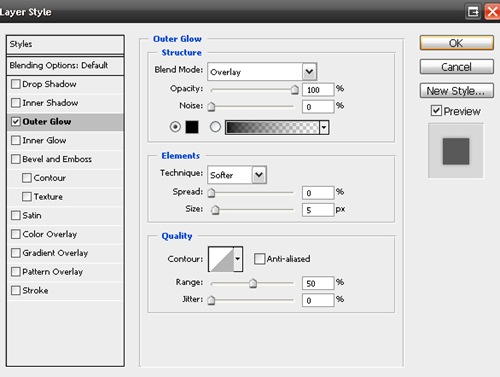Screen dimensions: 500x377
Task: Select the Outer Glow style row
Action: (x=65, y=122)
